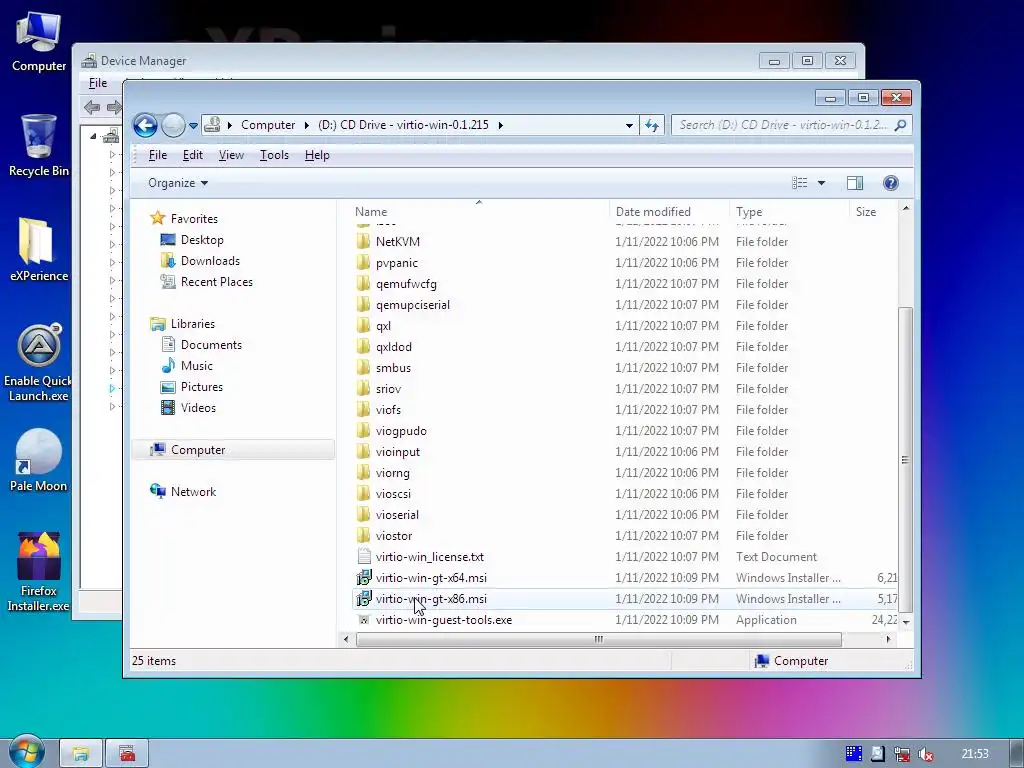This screenshot has height=768, width=1024.
Task: Select the smbus folder
Action: pyautogui.click(x=393, y=368)
